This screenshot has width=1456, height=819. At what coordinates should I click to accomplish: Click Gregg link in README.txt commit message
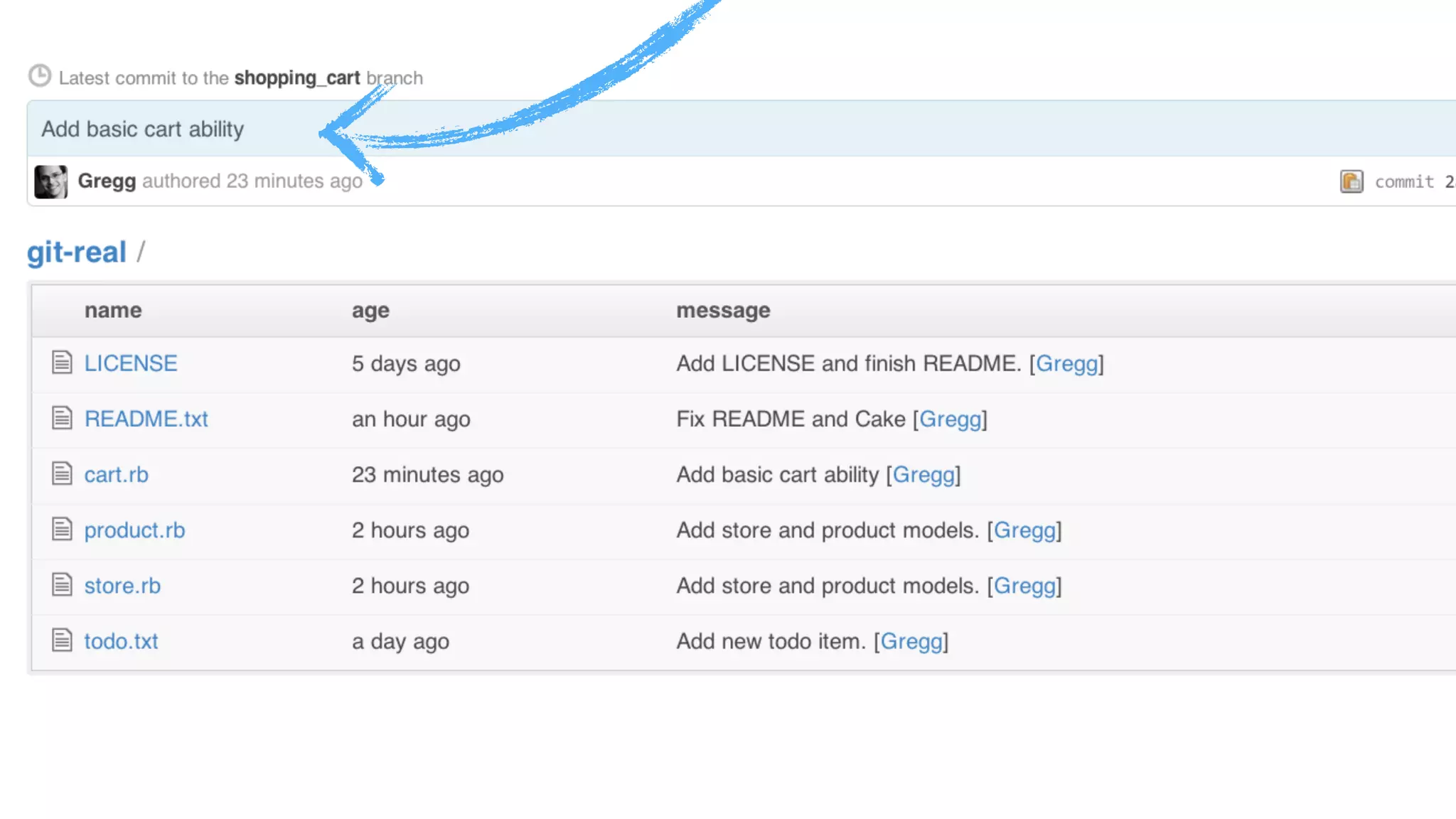[950, 419]
